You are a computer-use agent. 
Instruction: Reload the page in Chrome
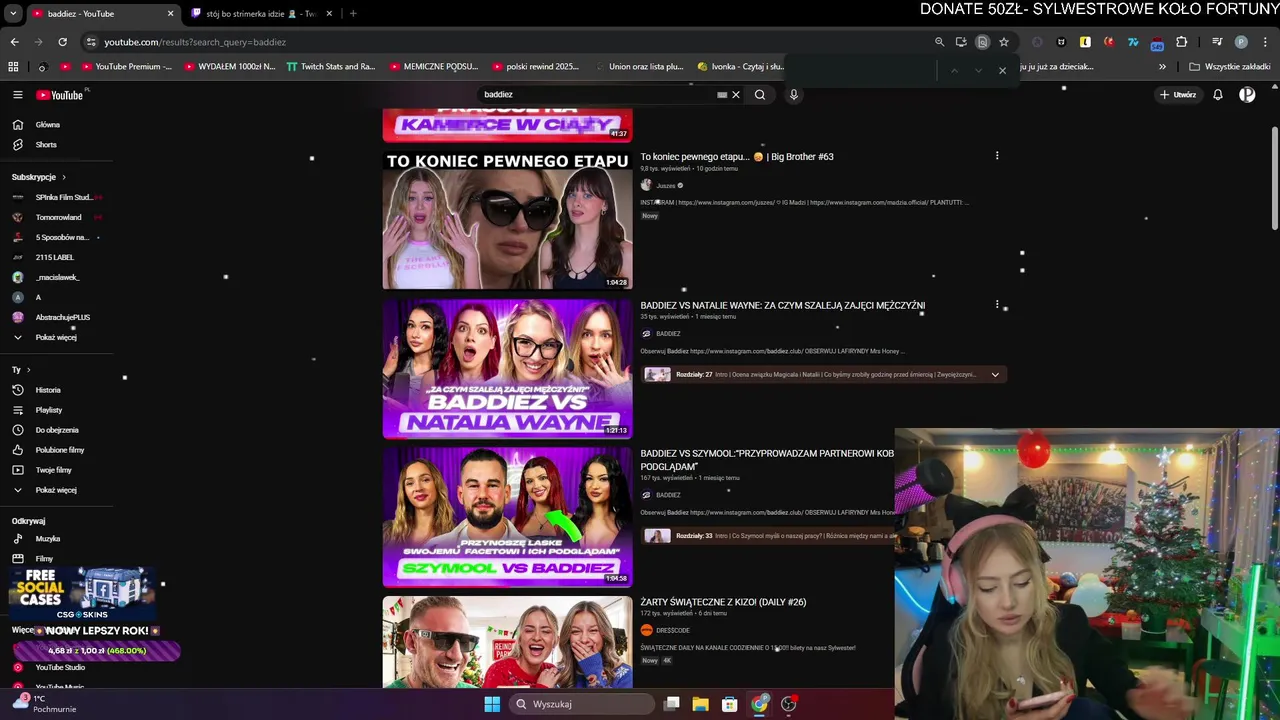coord(62,42)
